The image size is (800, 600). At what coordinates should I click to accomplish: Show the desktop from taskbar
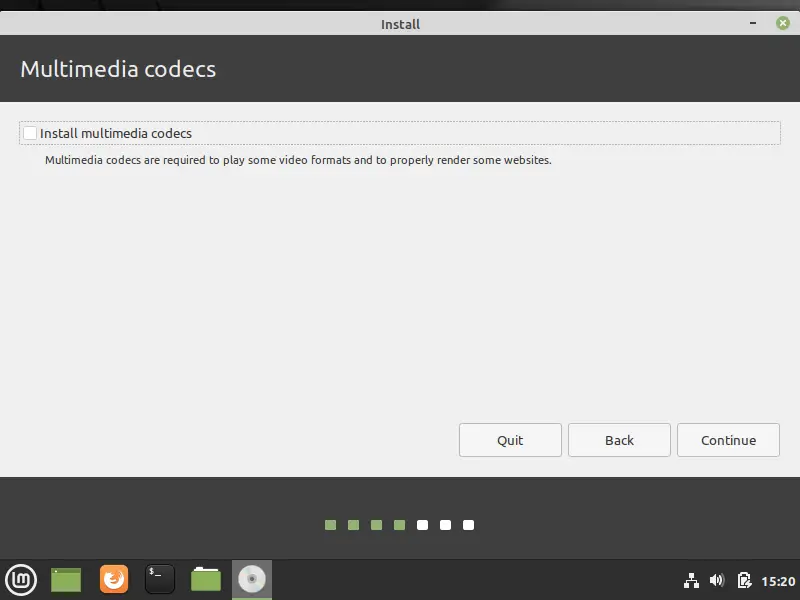[x=66, y=580]
